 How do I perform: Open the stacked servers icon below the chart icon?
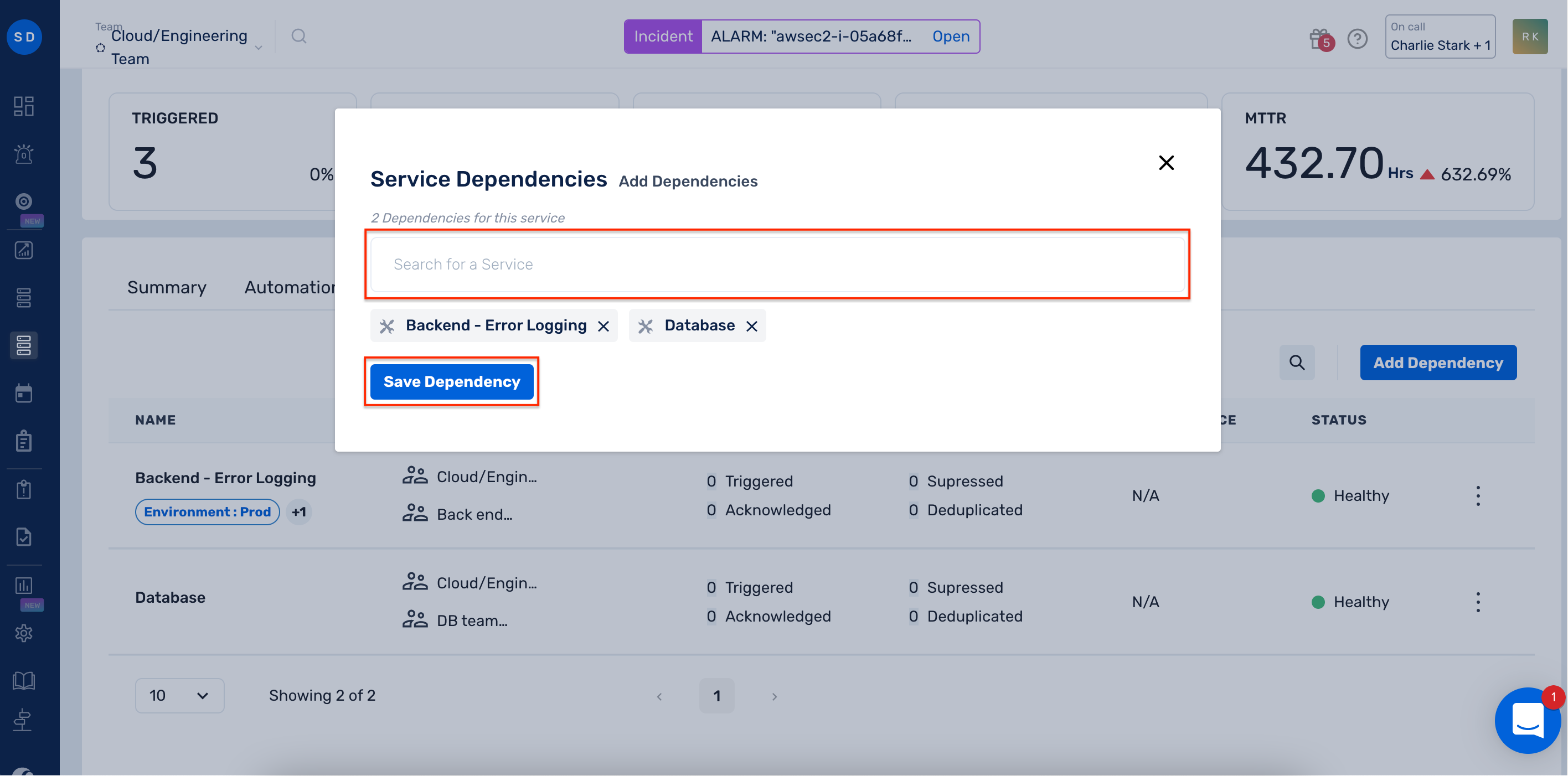[x=24, y=298]
